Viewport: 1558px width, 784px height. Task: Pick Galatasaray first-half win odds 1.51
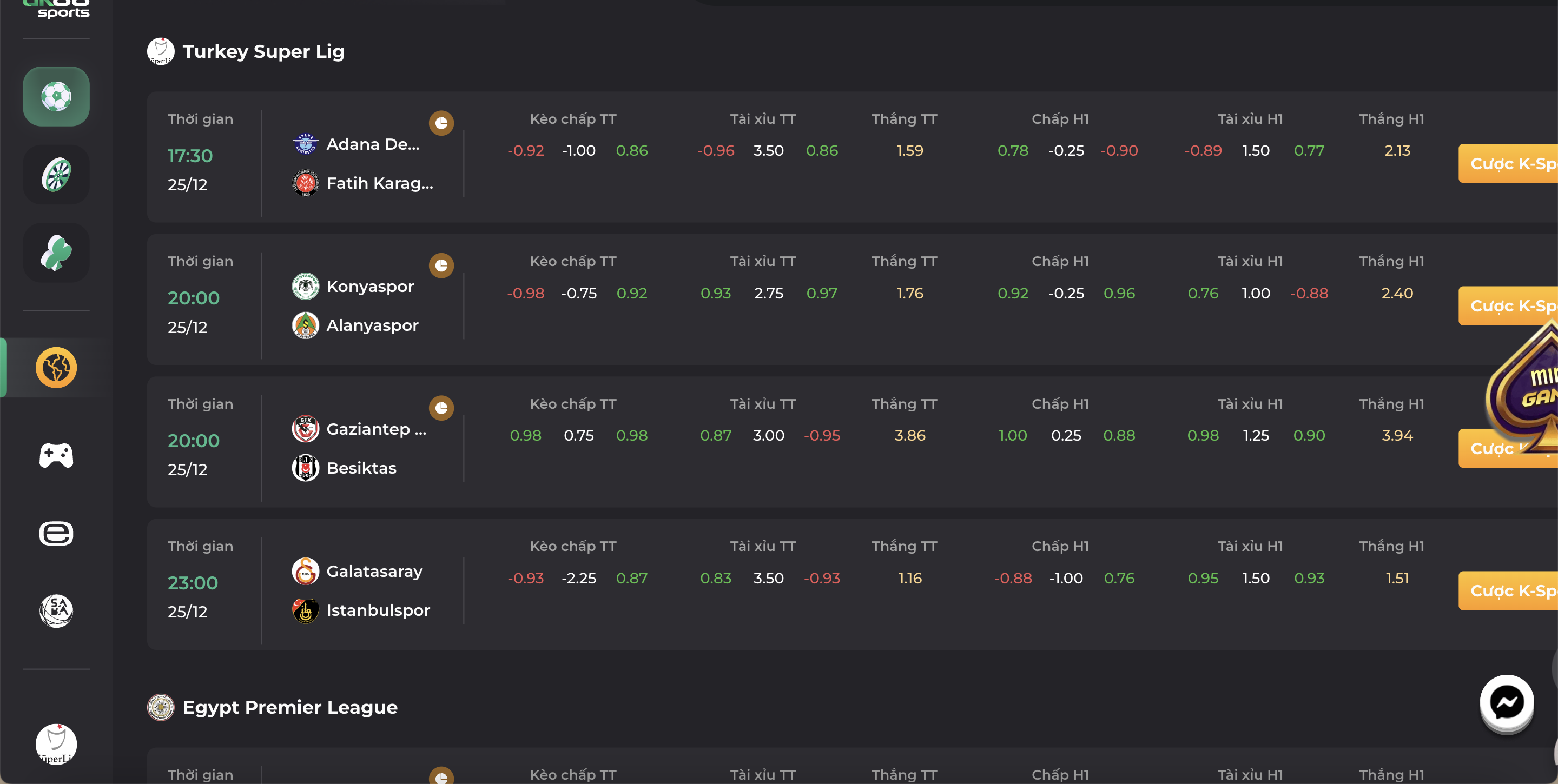[1397, 578]
